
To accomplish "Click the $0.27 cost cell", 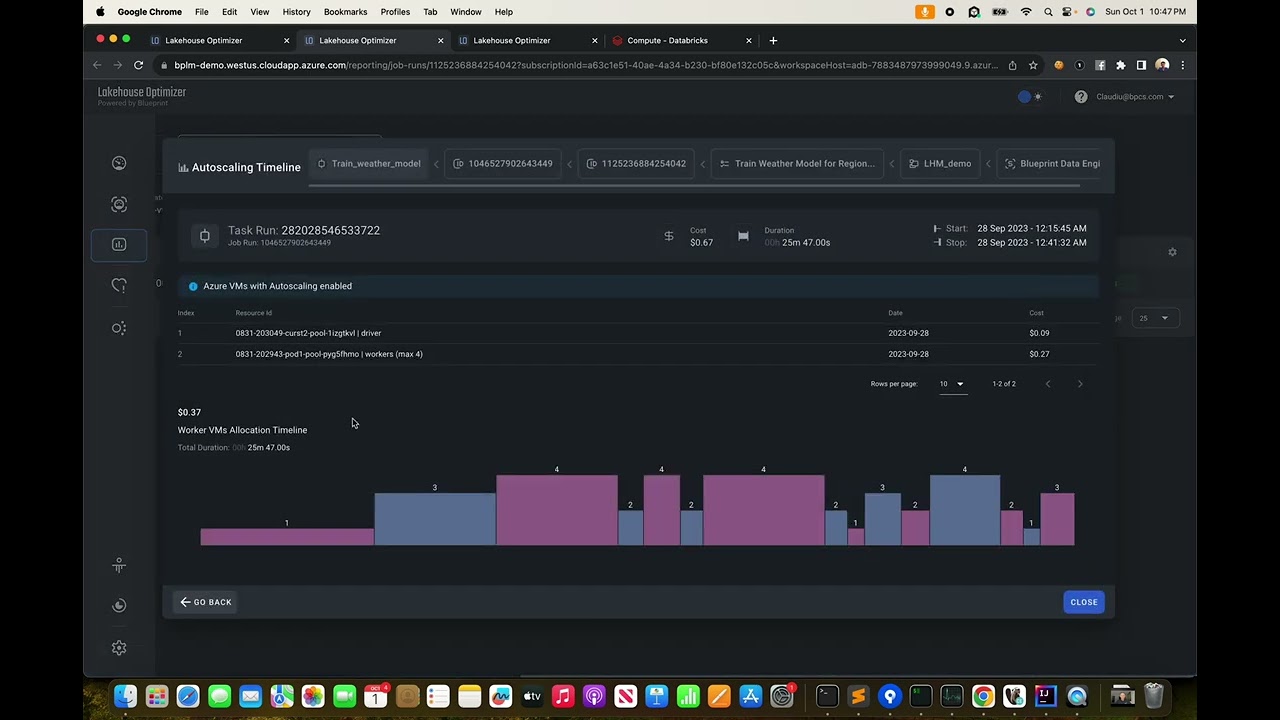I will [x=1039, y=354].
